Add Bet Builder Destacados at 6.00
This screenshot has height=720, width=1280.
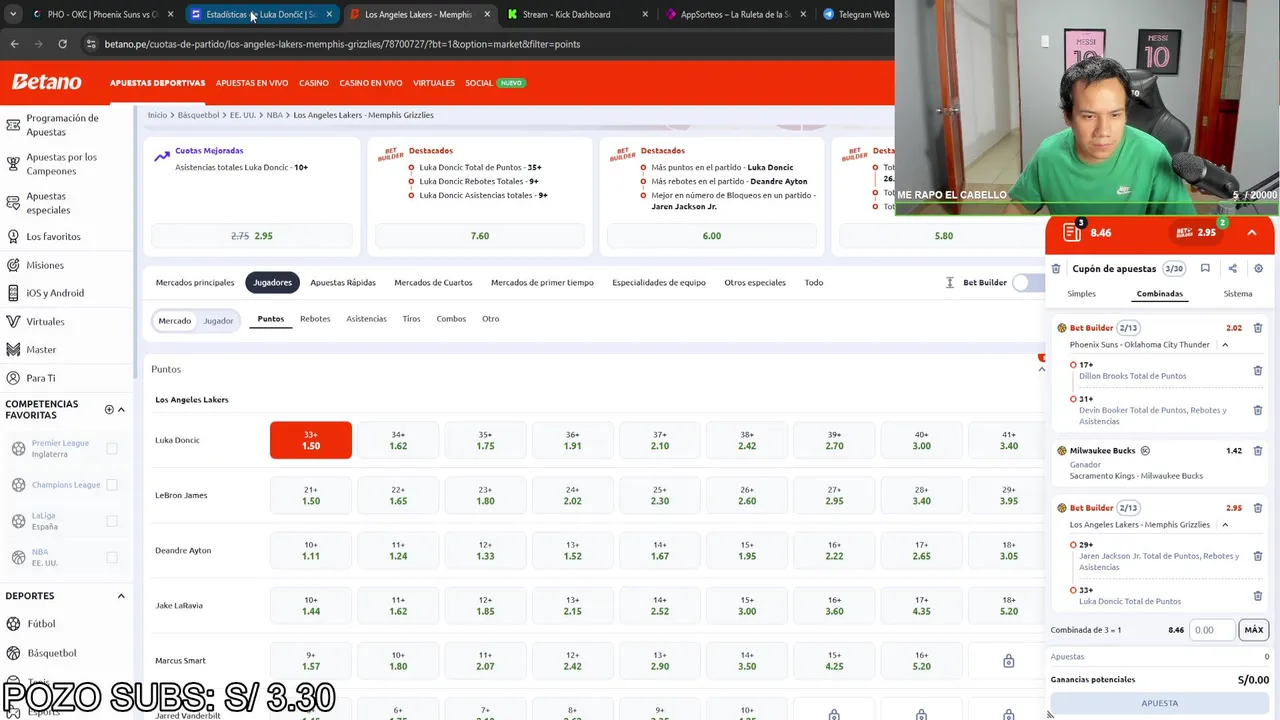point(711,236)
